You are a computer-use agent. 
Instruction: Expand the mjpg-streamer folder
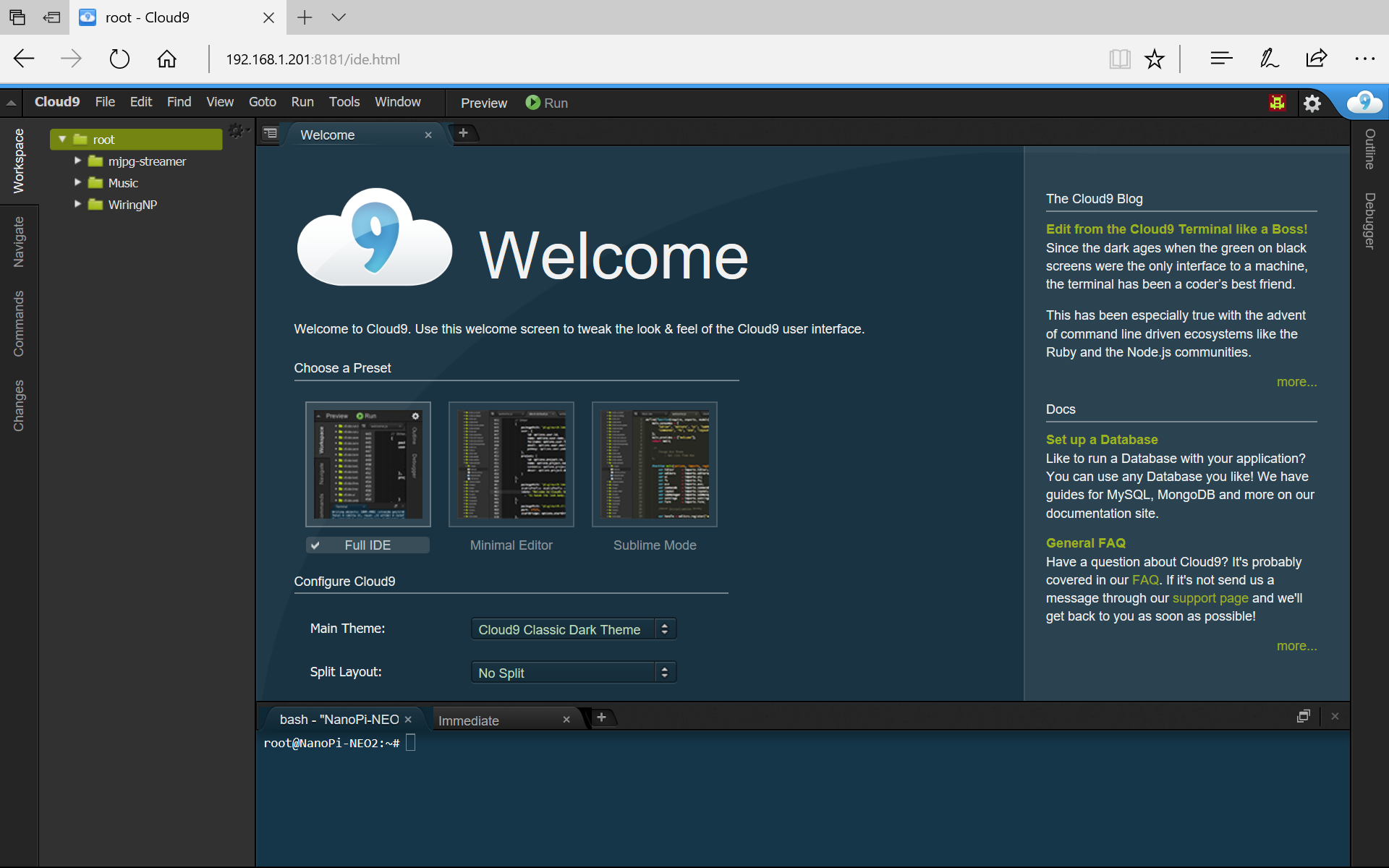77,161
